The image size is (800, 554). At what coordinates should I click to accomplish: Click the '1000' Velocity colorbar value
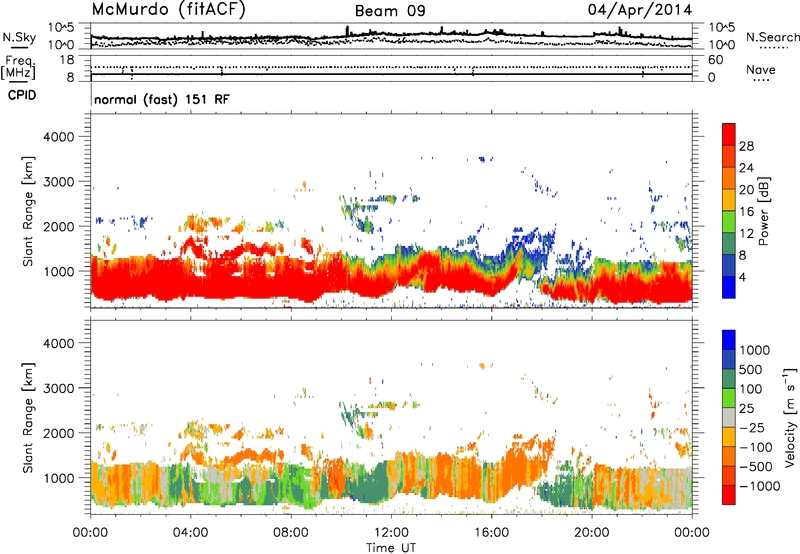coord(754,350)
